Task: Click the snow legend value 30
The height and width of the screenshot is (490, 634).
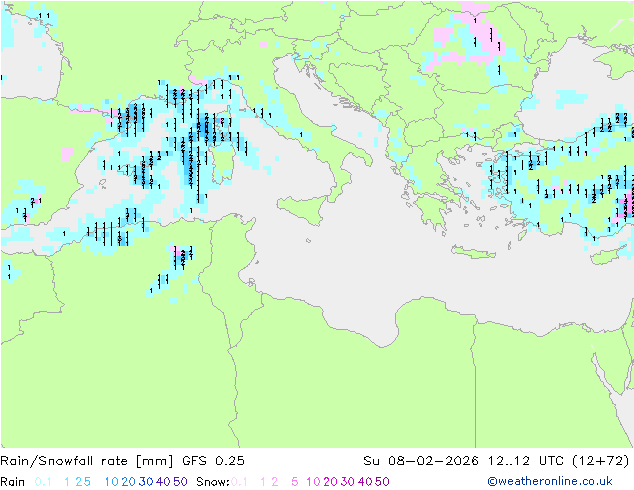Action: (348, 482)
